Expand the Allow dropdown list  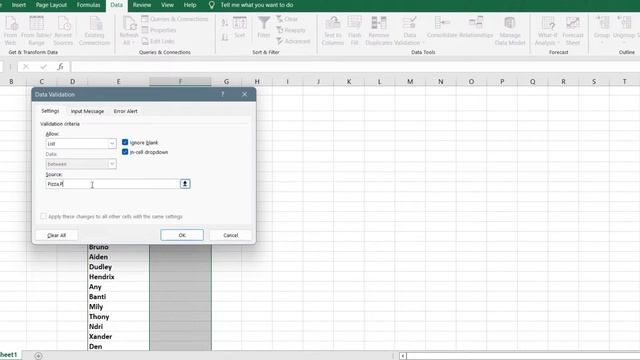tap(112, 144)
